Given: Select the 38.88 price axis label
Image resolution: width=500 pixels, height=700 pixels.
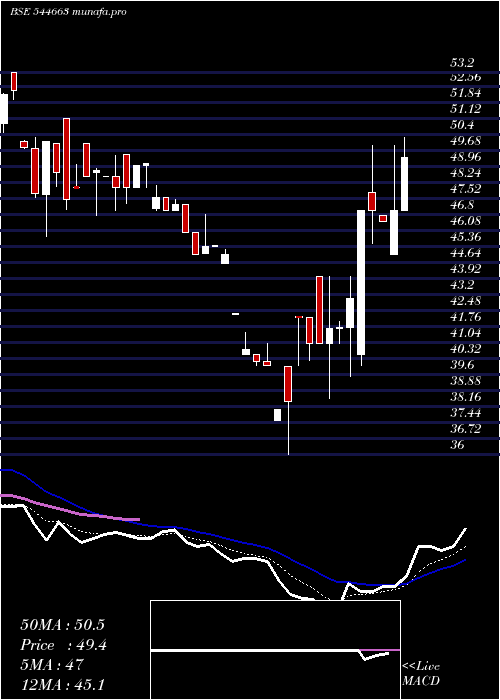Looking at the screenshot, I should [x=466, y=381].
